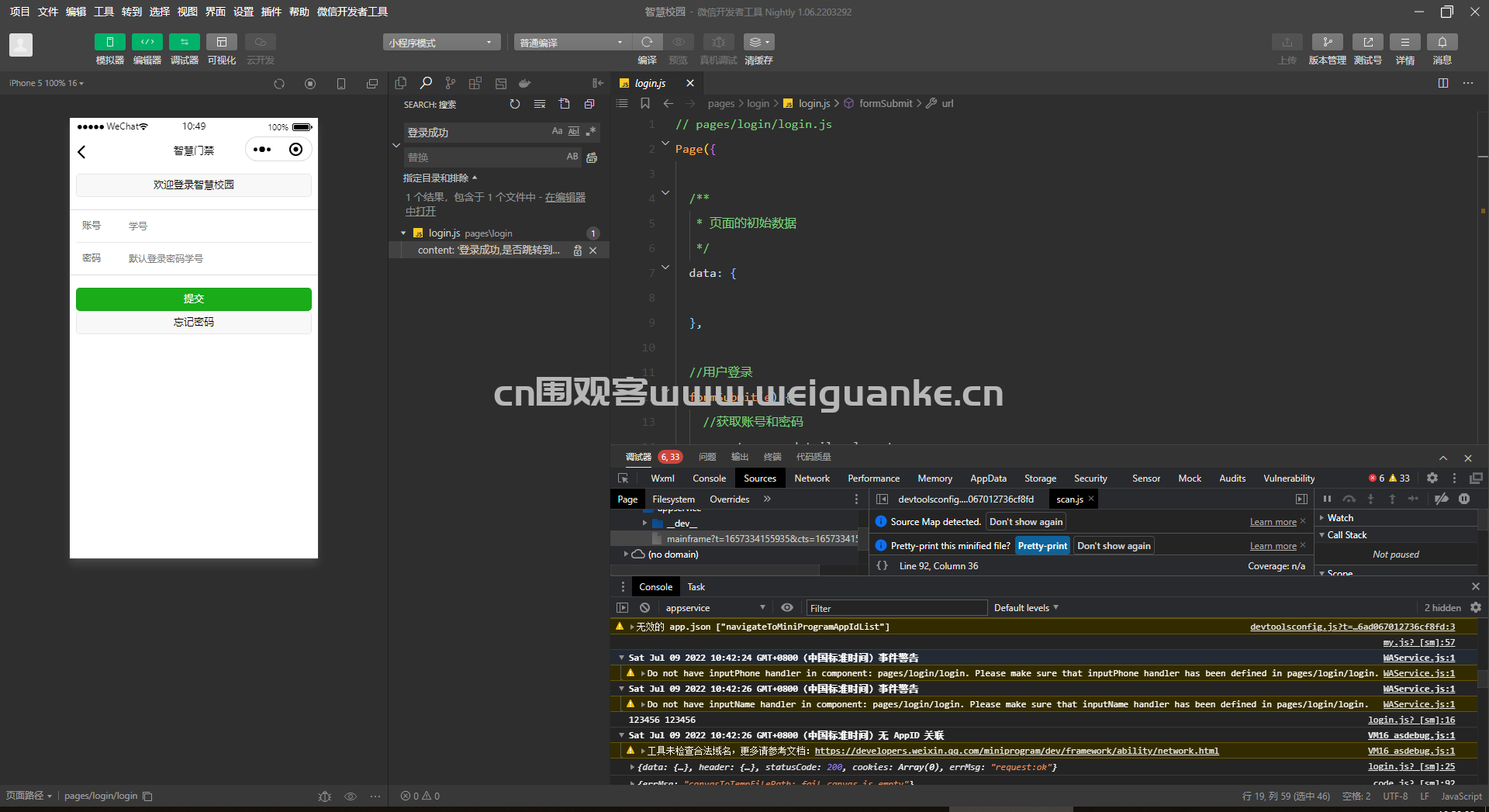Click the simulator record stop icon
This screenshot has height=812, width=1489.
click(310, 83)
